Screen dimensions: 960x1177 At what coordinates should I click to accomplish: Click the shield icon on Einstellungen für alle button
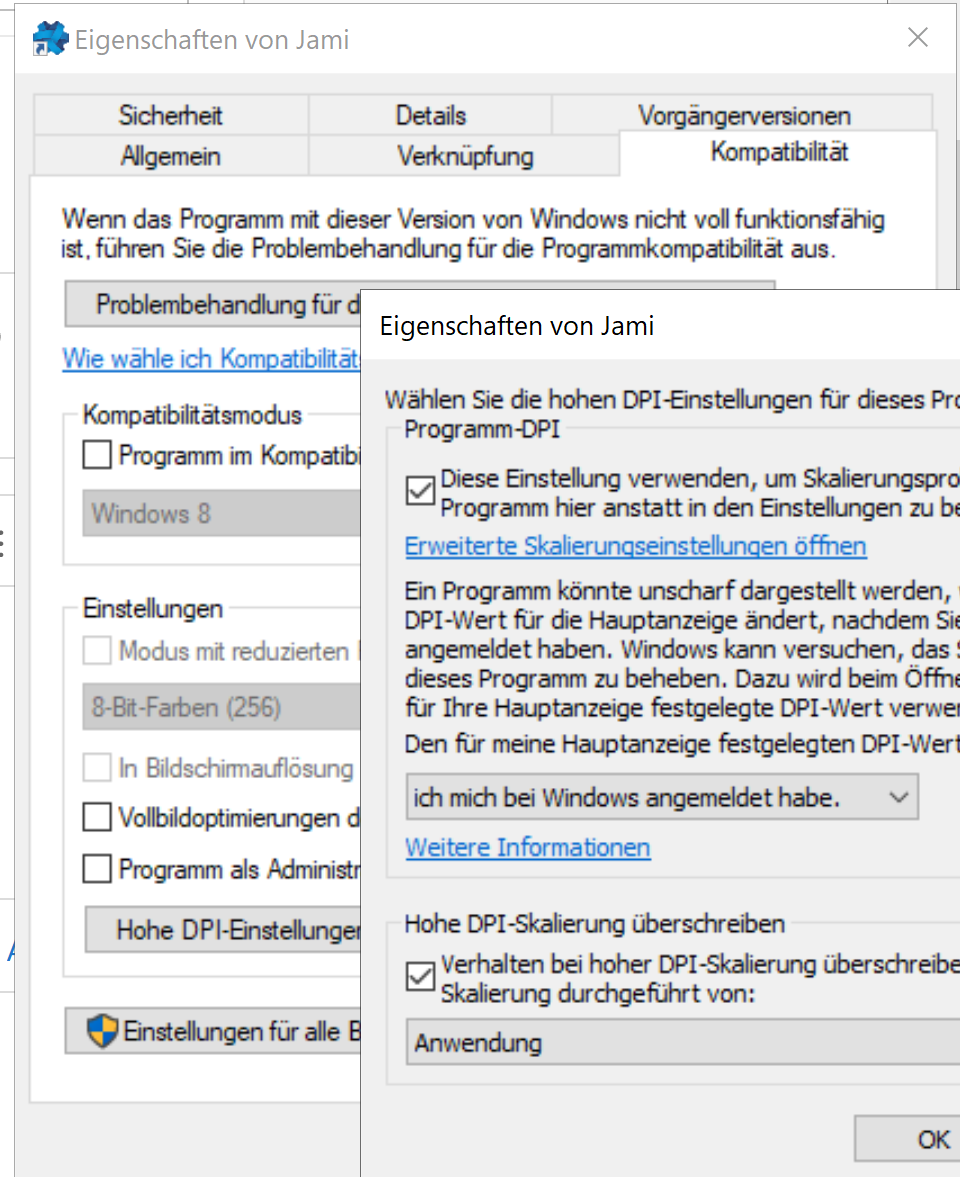[102, 1031]
